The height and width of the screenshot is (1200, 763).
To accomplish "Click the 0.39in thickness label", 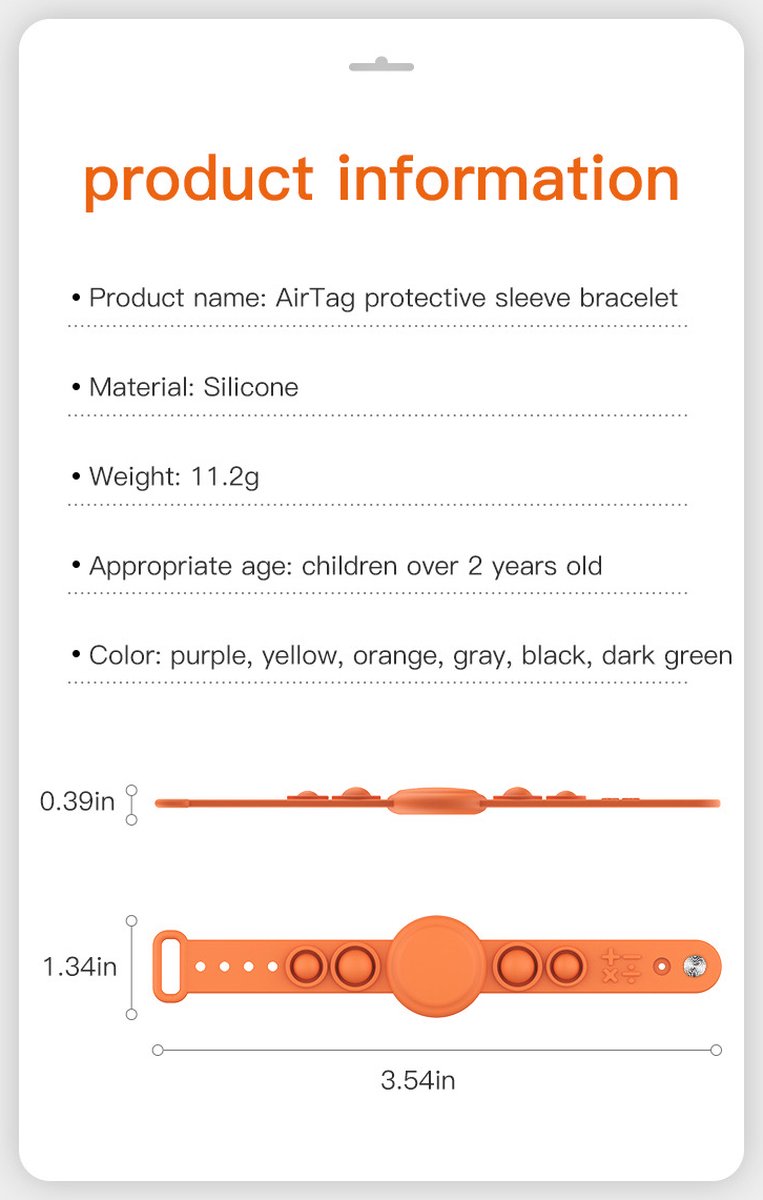I will (77, 801).
